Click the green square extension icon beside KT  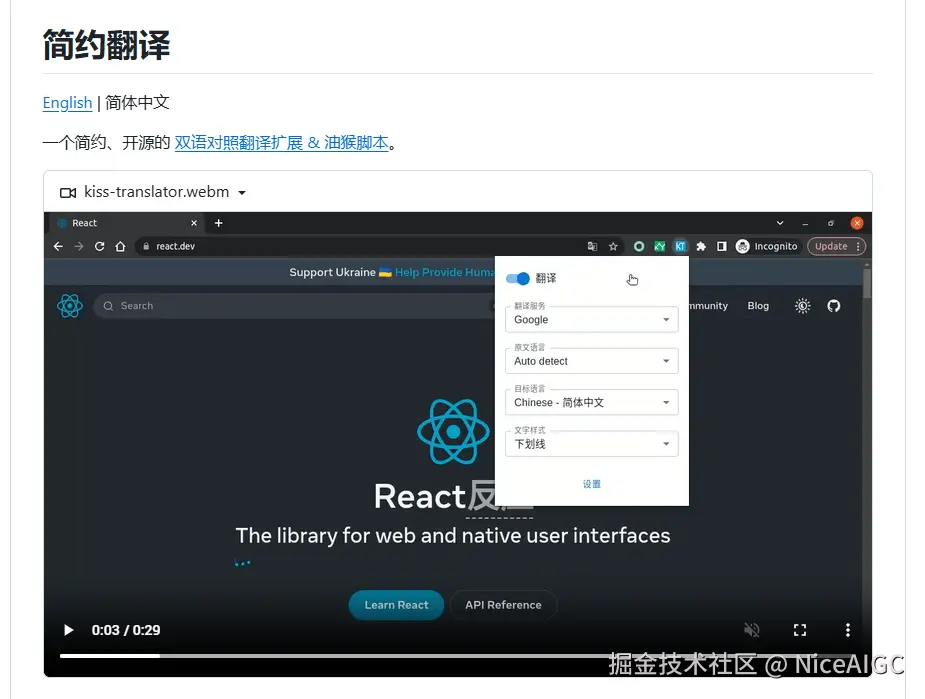tap(660, 247)
